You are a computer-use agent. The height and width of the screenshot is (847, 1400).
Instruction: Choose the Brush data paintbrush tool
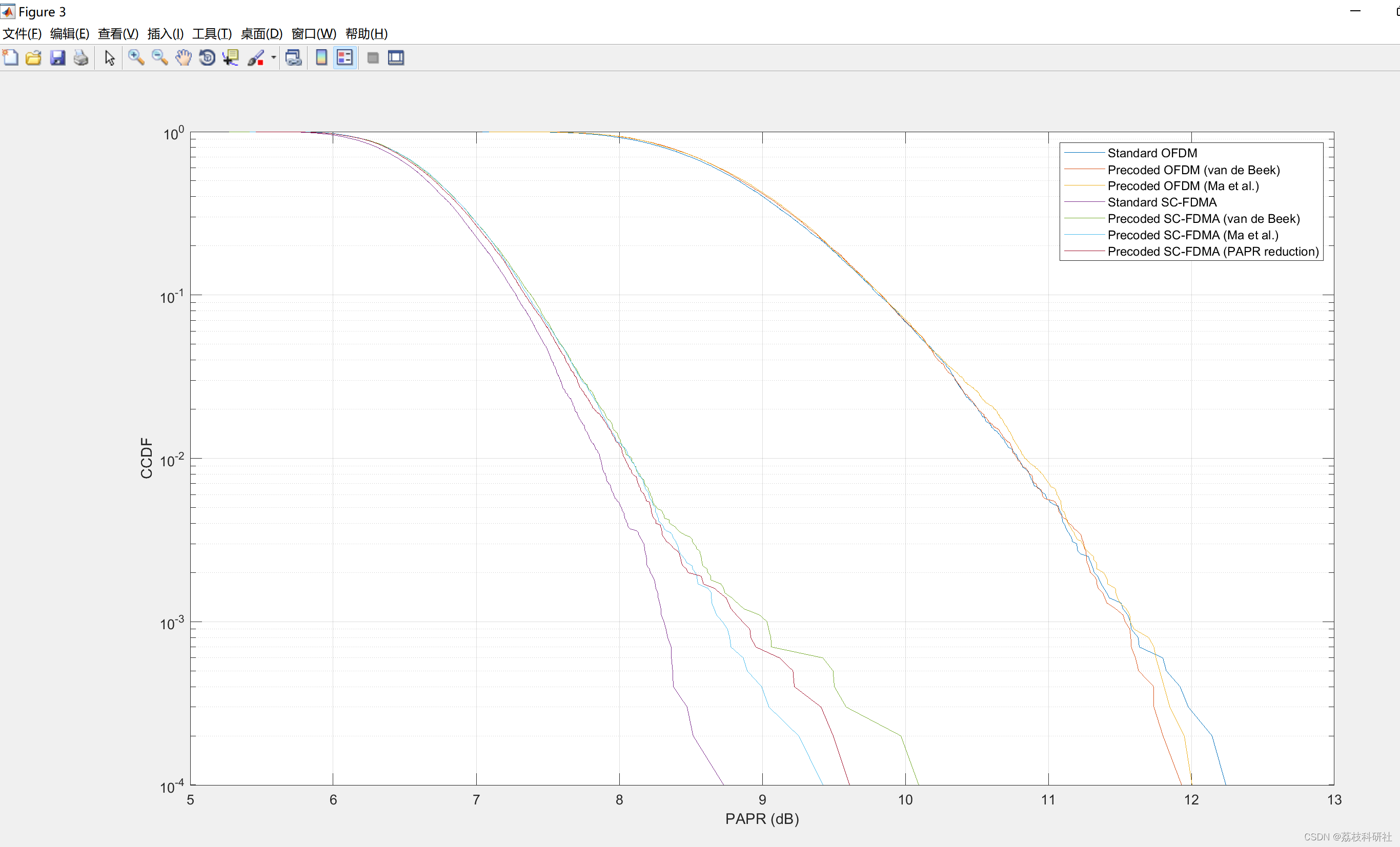click(256, 57)
